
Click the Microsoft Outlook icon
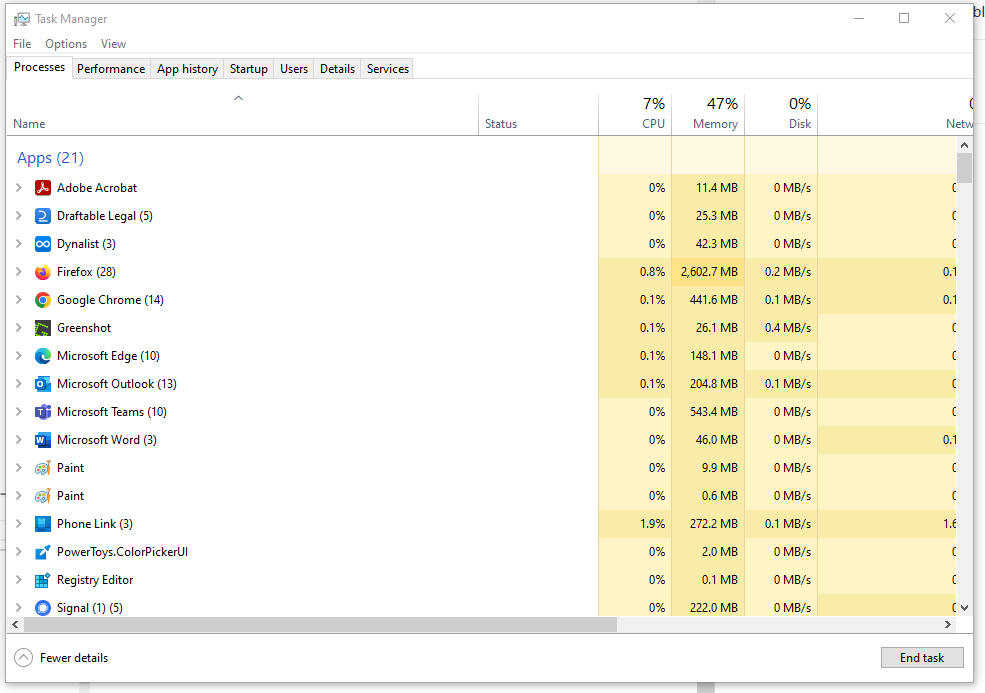pyautogui.click(x=43, y=384)
